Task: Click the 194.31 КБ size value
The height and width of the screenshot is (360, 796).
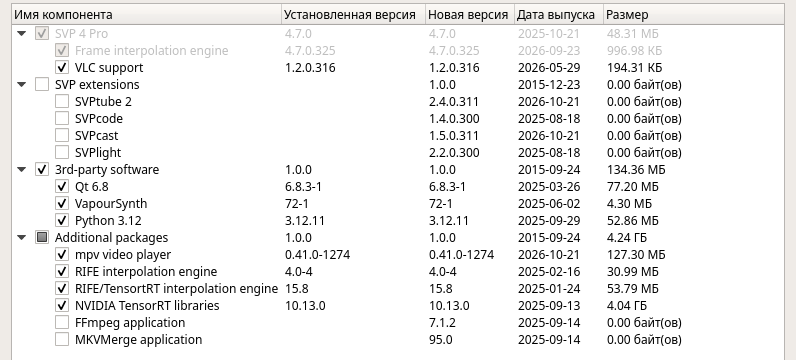Action: [634, 68]
